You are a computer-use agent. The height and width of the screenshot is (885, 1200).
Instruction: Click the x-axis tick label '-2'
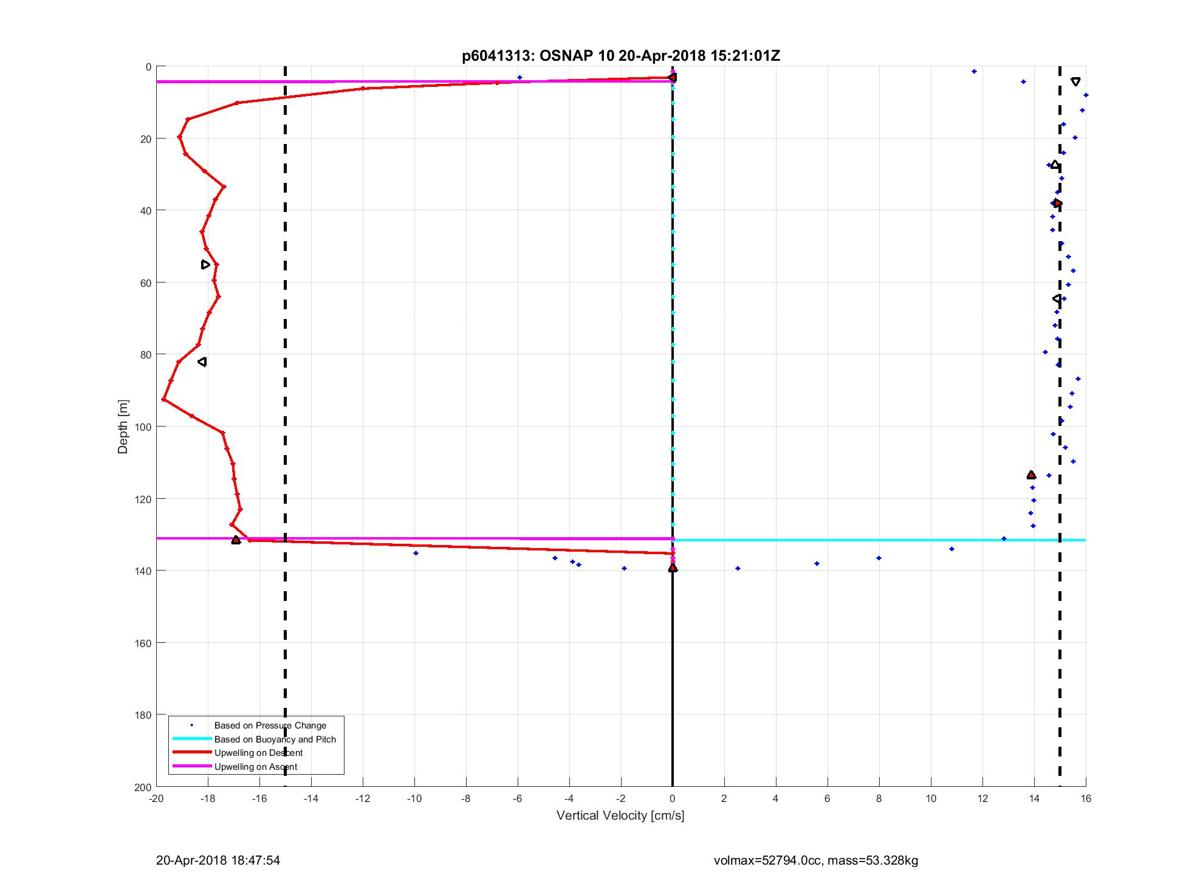point(621,799)
